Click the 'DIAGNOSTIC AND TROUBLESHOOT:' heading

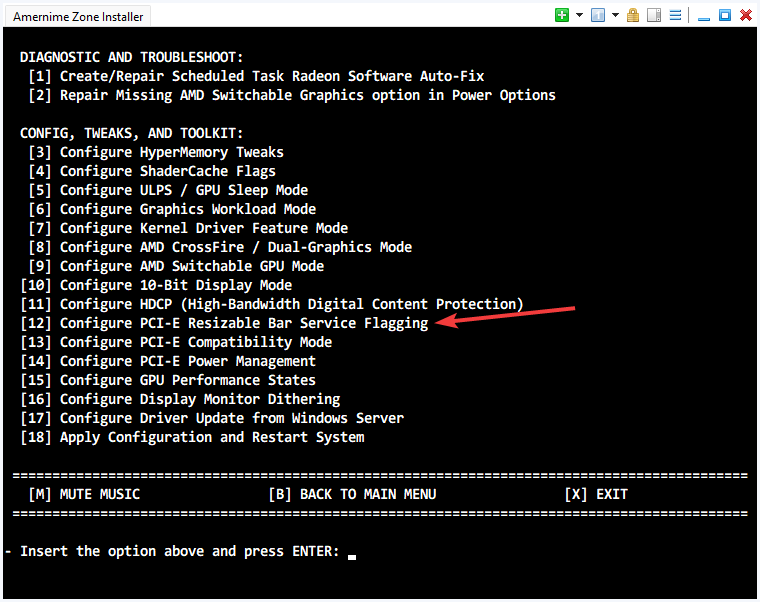coord(131,57)
